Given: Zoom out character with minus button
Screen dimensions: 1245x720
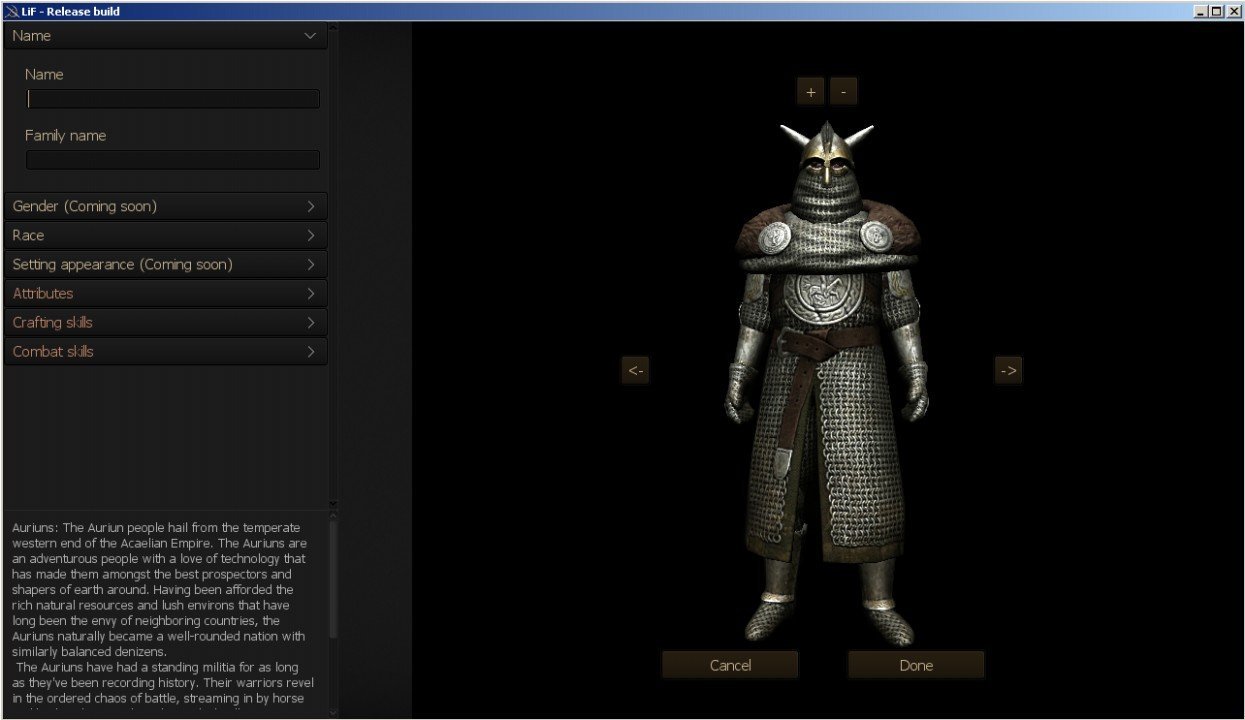Looking at the screenshot, I should 843,92.
